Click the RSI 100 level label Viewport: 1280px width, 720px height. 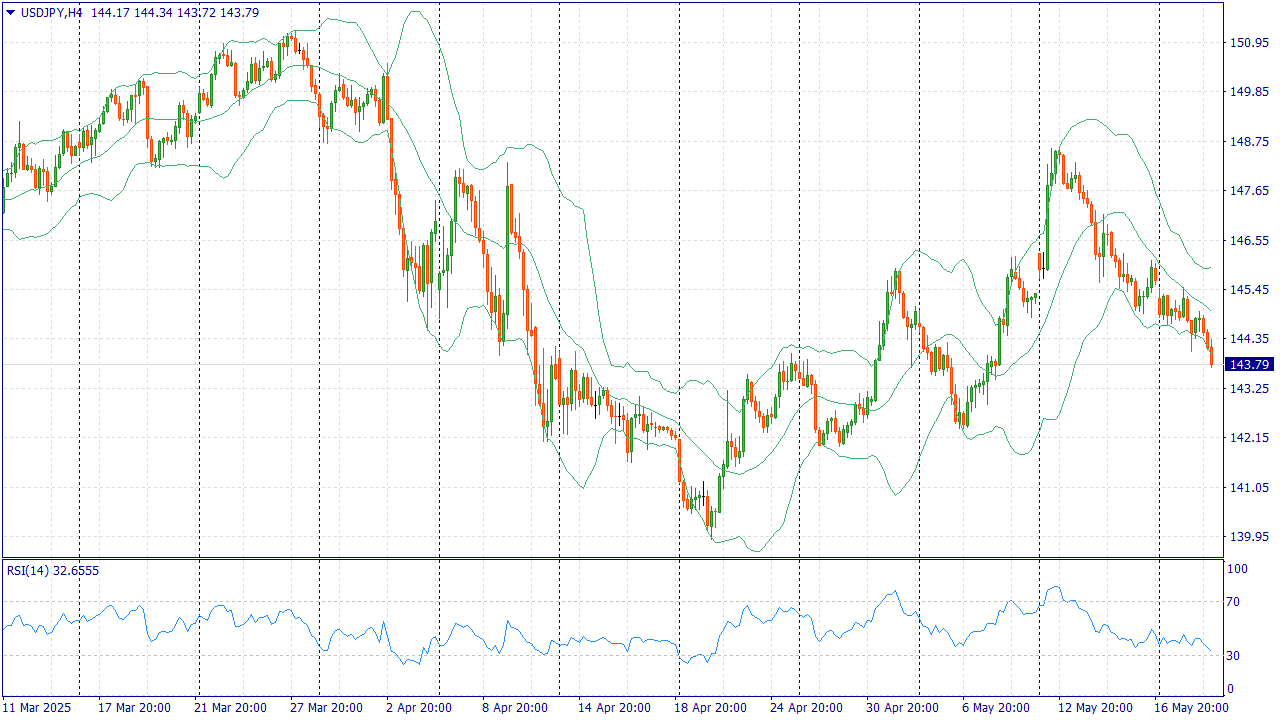coord(1238,569)
